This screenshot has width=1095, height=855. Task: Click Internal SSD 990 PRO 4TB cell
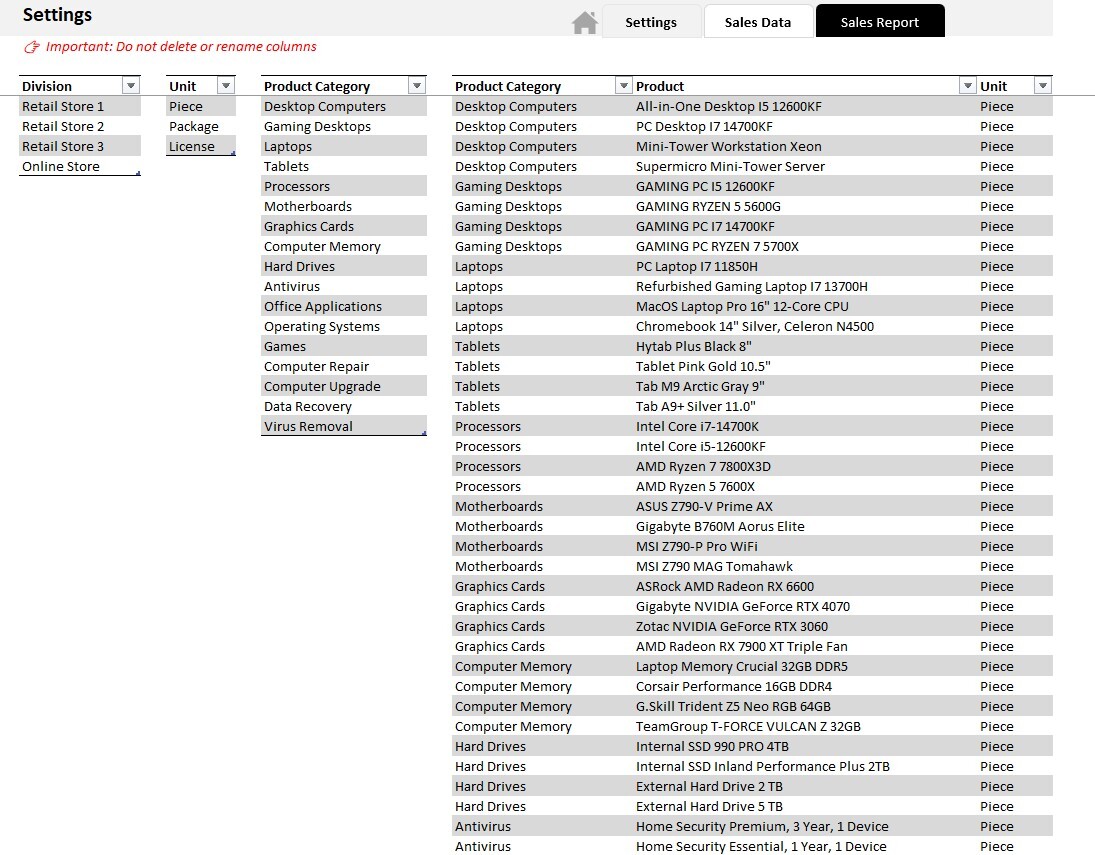(x=804, y=747)
